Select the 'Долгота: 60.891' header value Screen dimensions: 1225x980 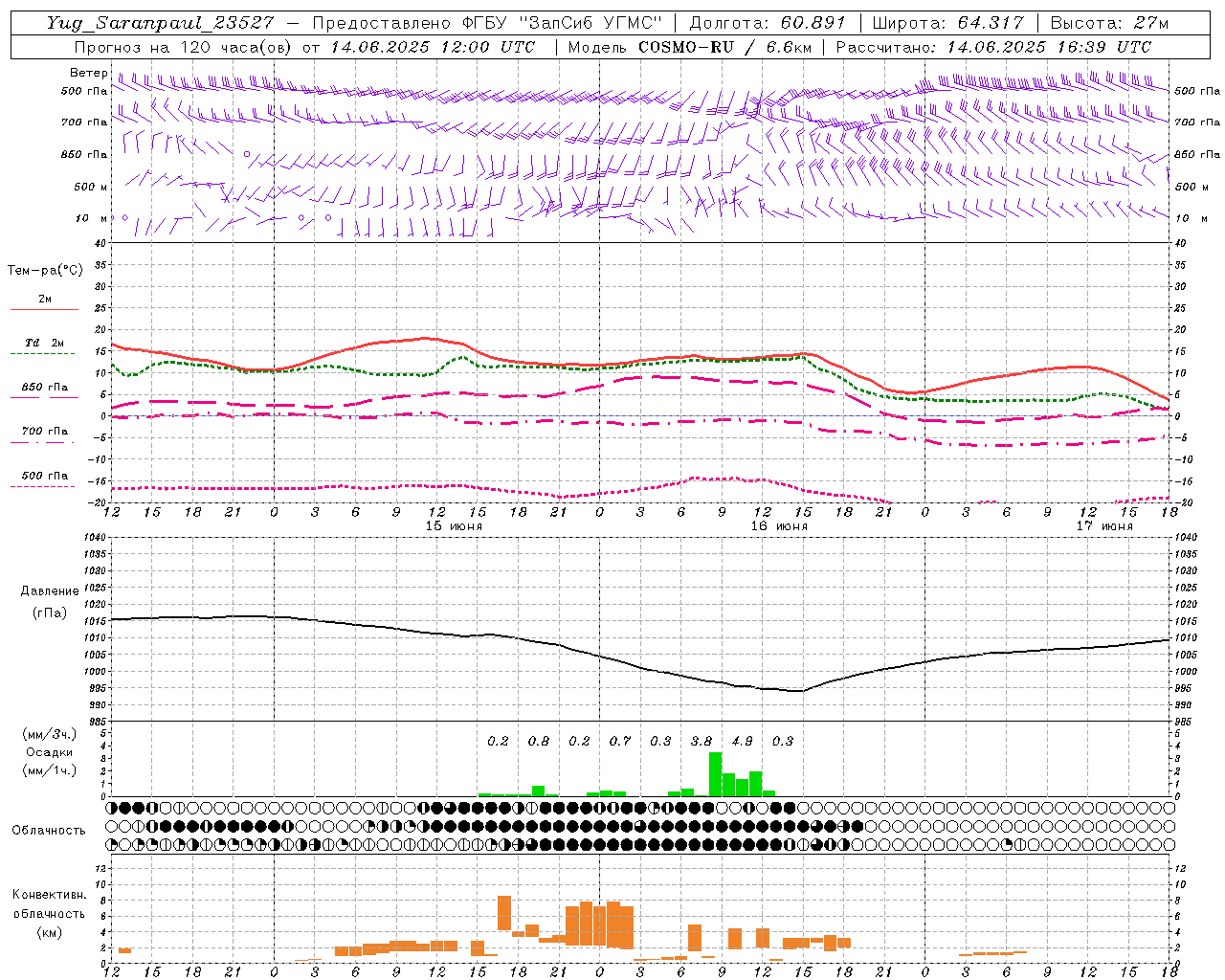coord(768,23)
